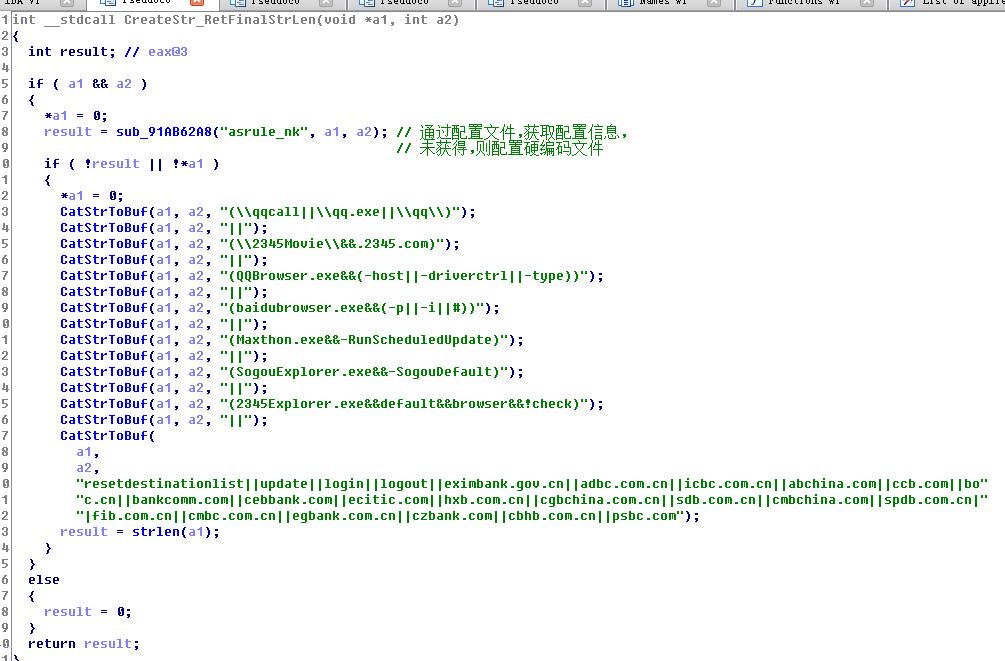Click the 'if ( !result || !*a1 )' condition
This screenshot has width=1005, height=661.
point(132,164)
